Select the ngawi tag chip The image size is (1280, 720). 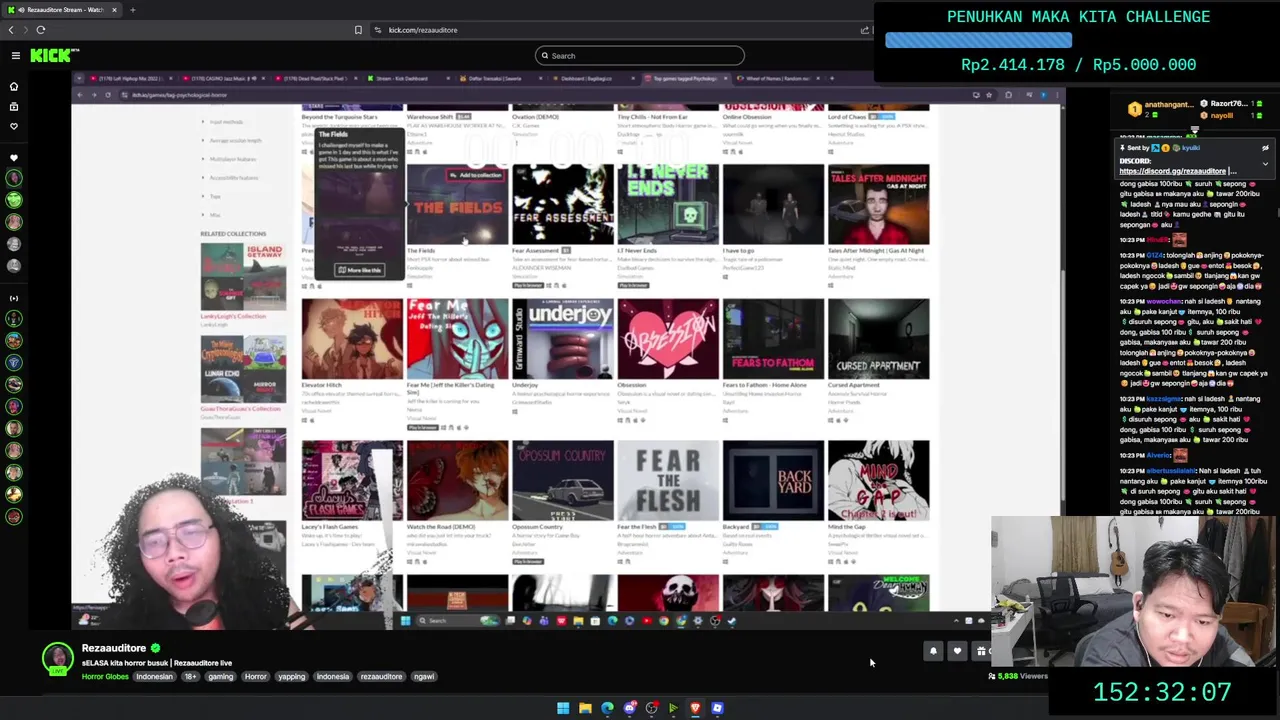click(424, 677)
